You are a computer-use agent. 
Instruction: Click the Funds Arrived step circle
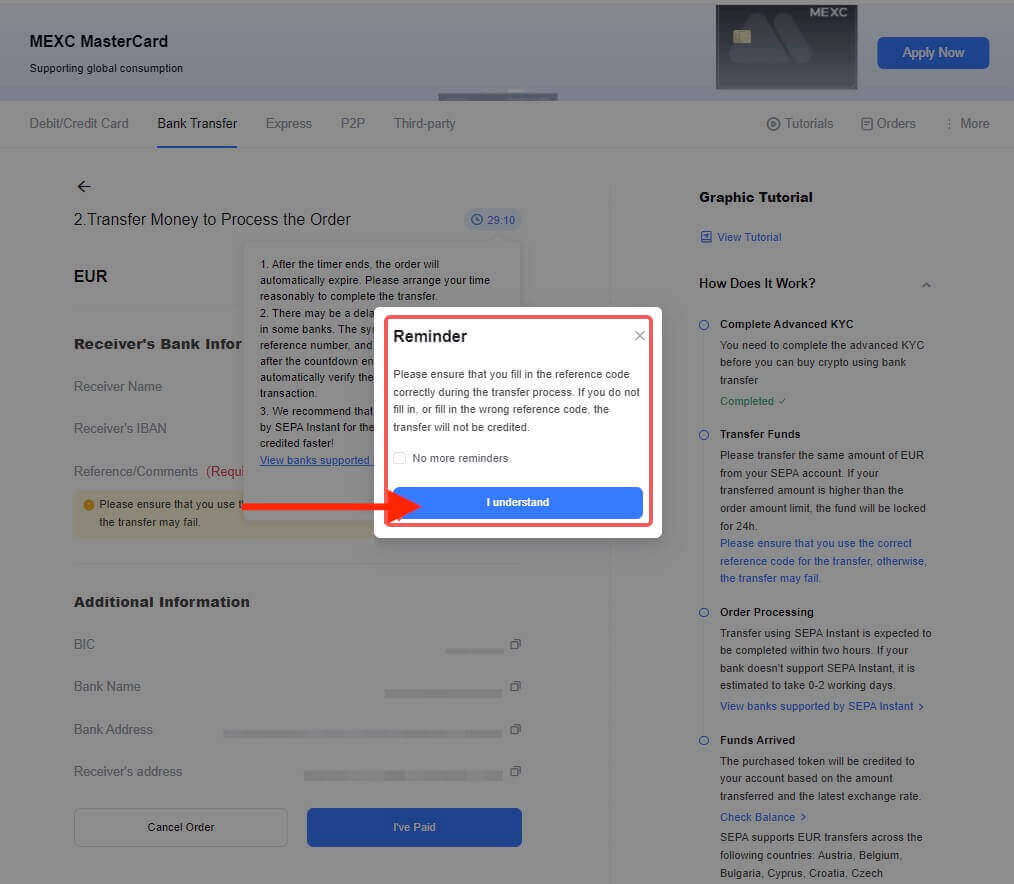704,740
